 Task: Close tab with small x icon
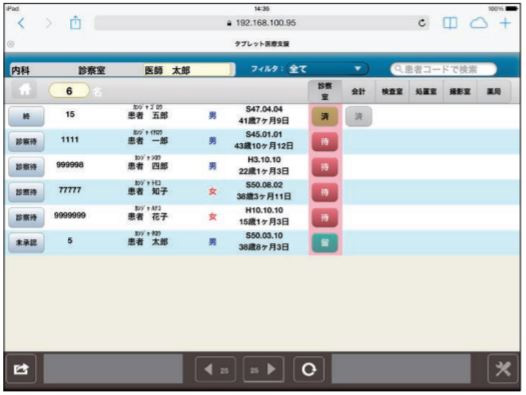11,44
